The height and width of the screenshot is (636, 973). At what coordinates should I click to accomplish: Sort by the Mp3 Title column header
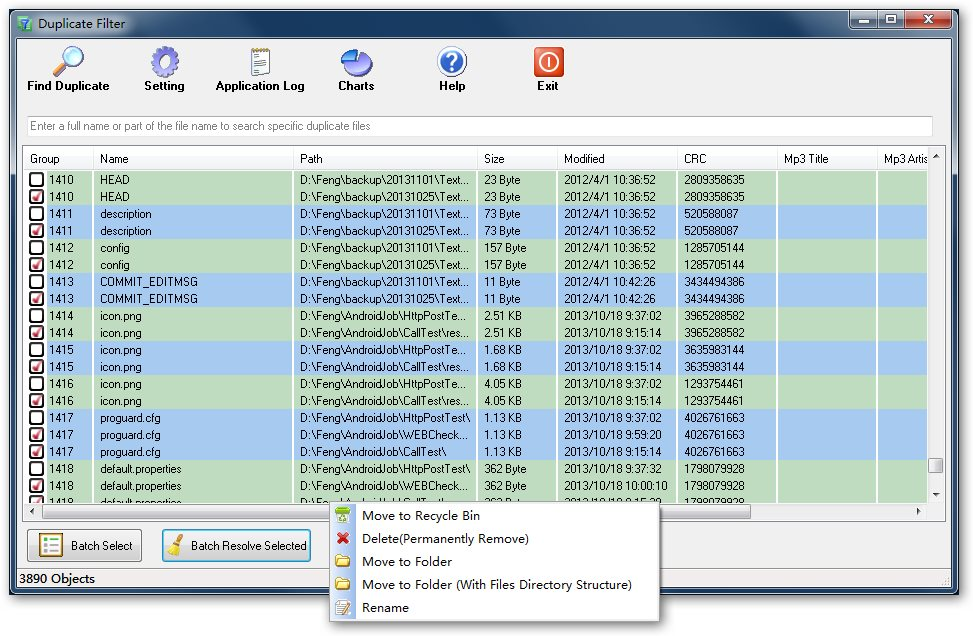827,158
